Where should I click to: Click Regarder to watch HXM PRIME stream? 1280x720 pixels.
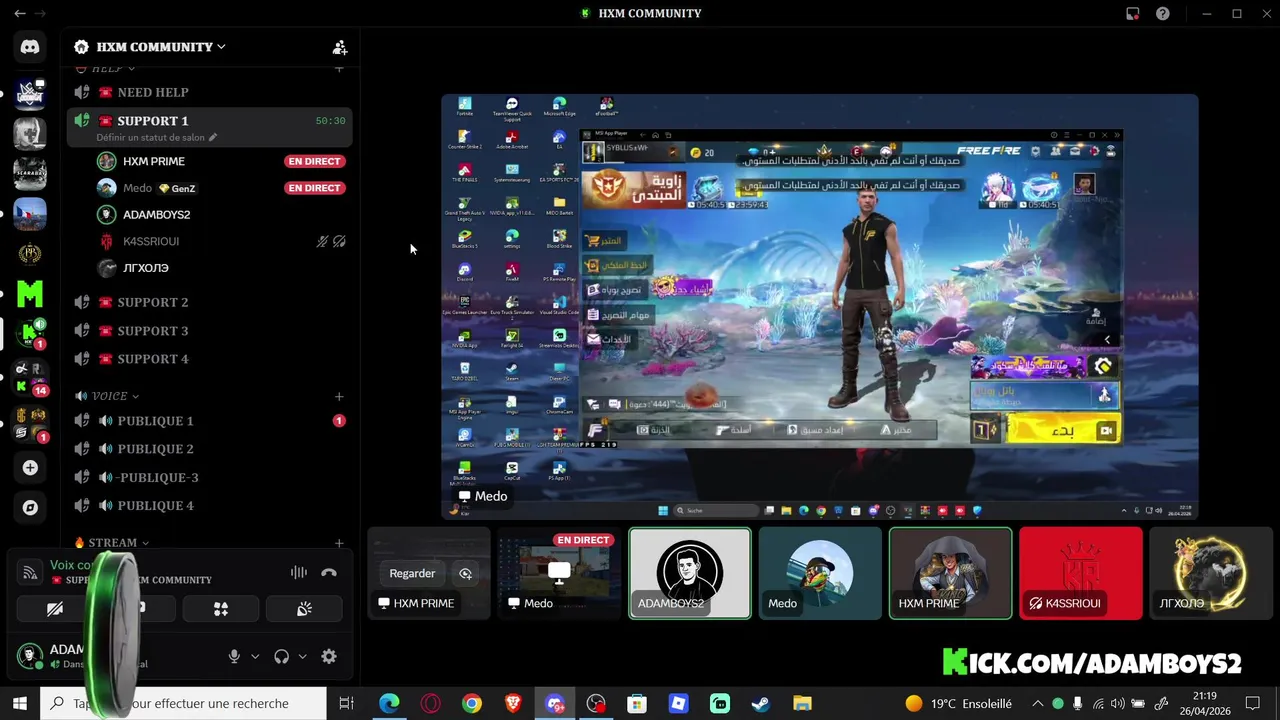[x=412, y=574]
